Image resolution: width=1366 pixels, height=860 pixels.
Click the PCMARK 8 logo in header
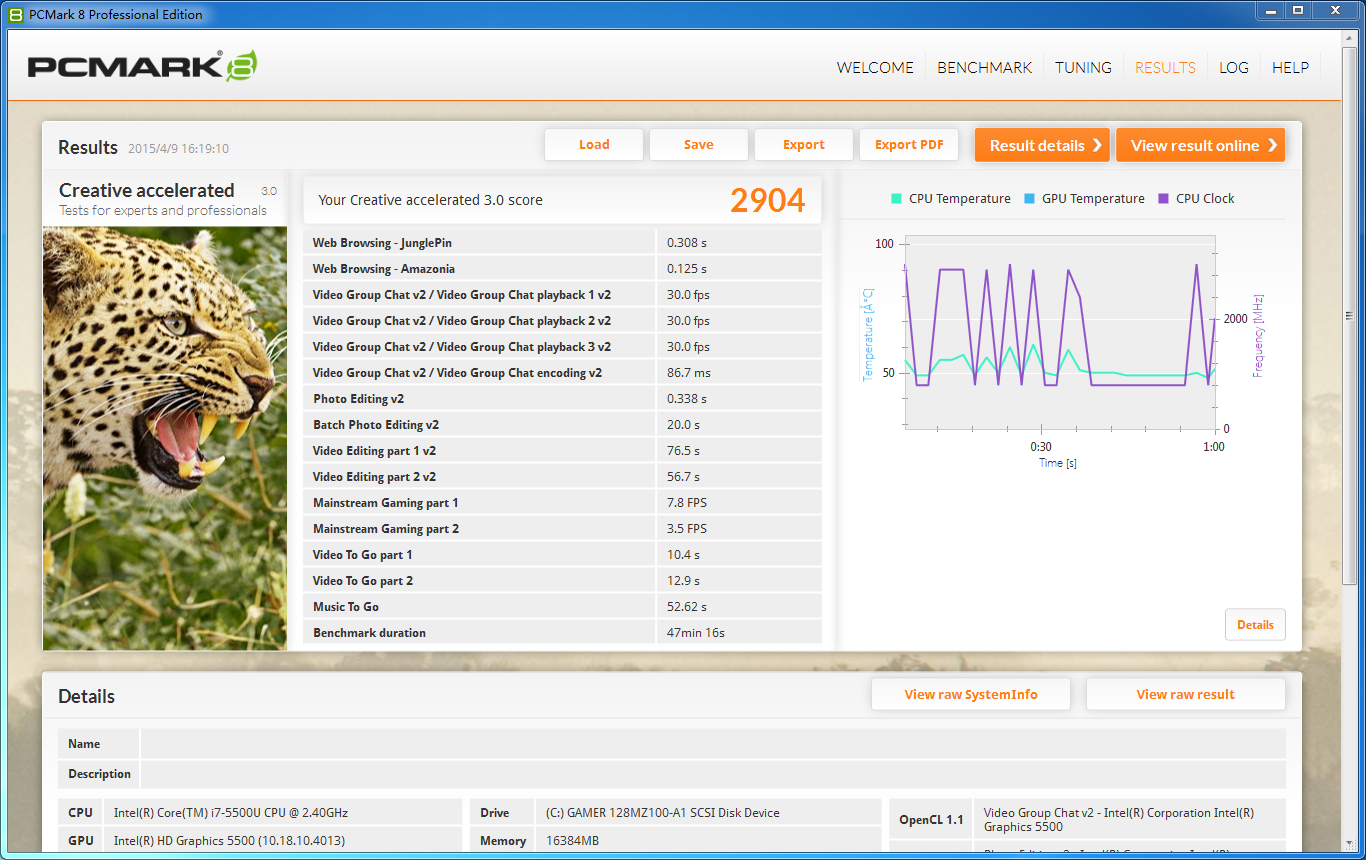(142, 66)
